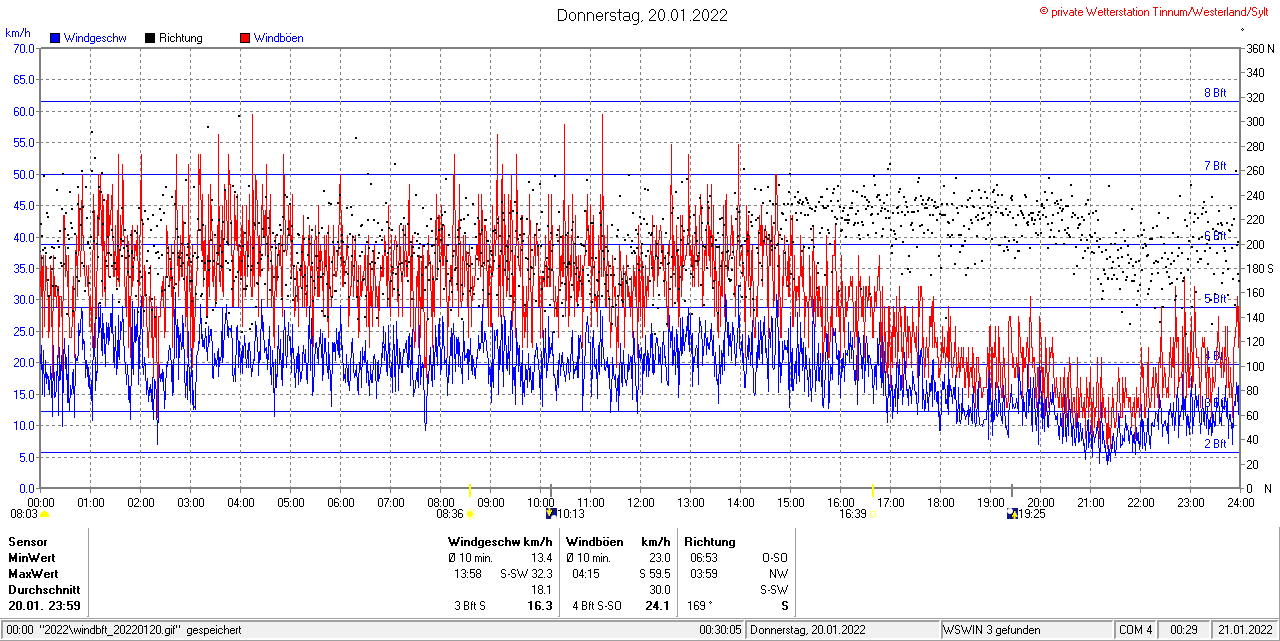This screenshot has width=1280, height=641.
Task: Click the 70.0 value on speed axis
Action: pos(24,48)
